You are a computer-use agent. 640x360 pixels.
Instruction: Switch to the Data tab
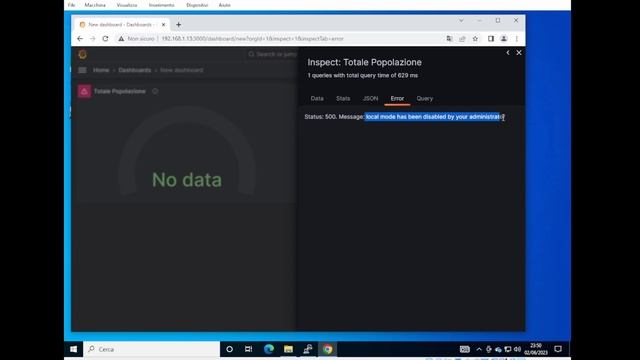317,98
